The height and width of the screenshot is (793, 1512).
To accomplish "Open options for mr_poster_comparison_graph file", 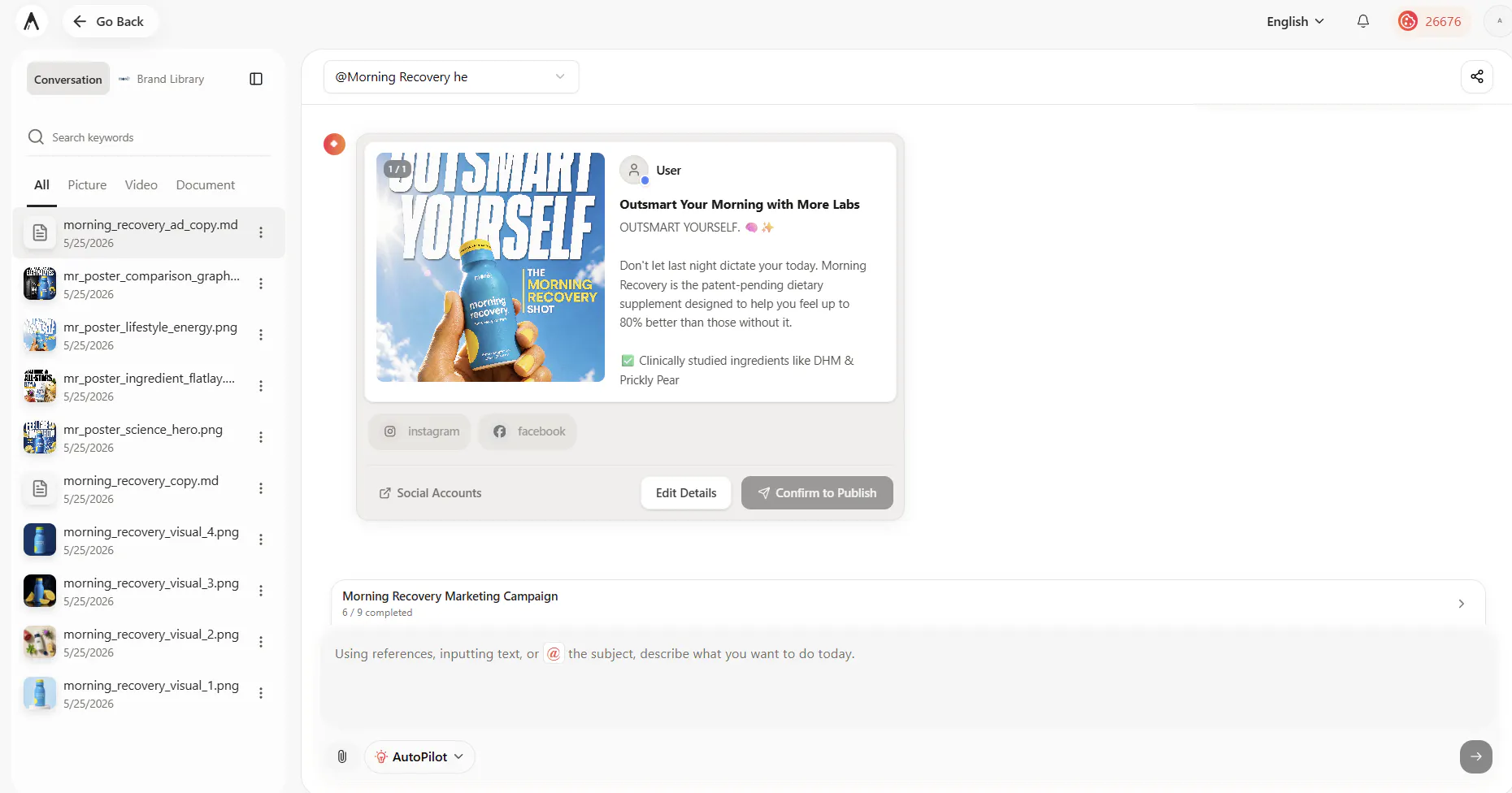I will pyautogui.click(x=261, y=284).
